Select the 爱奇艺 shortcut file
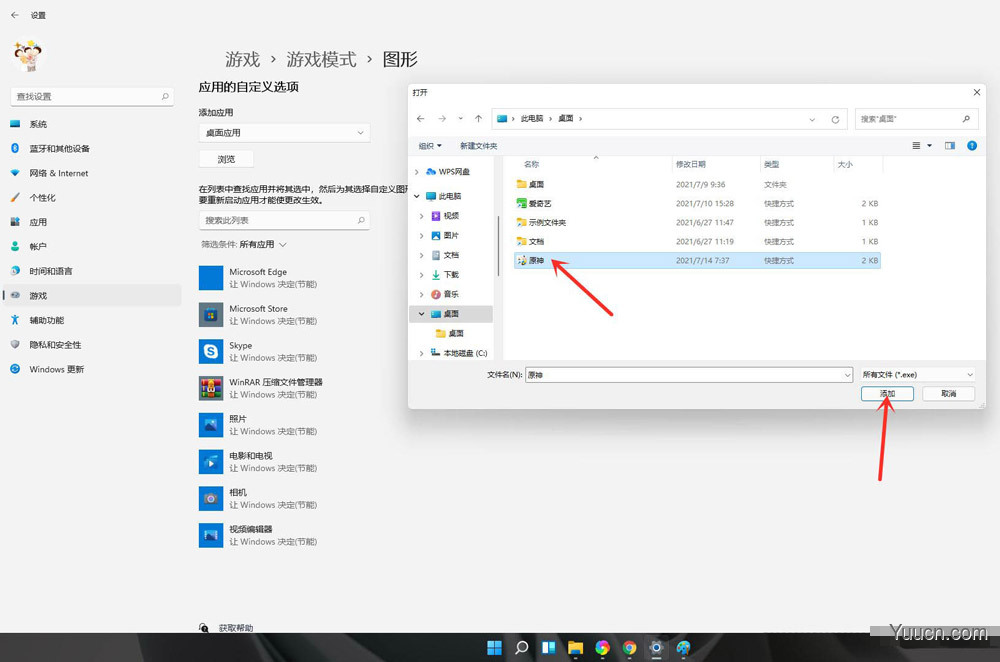The height and width of the screenshot is (662, 1000). [x=697, y=203]
